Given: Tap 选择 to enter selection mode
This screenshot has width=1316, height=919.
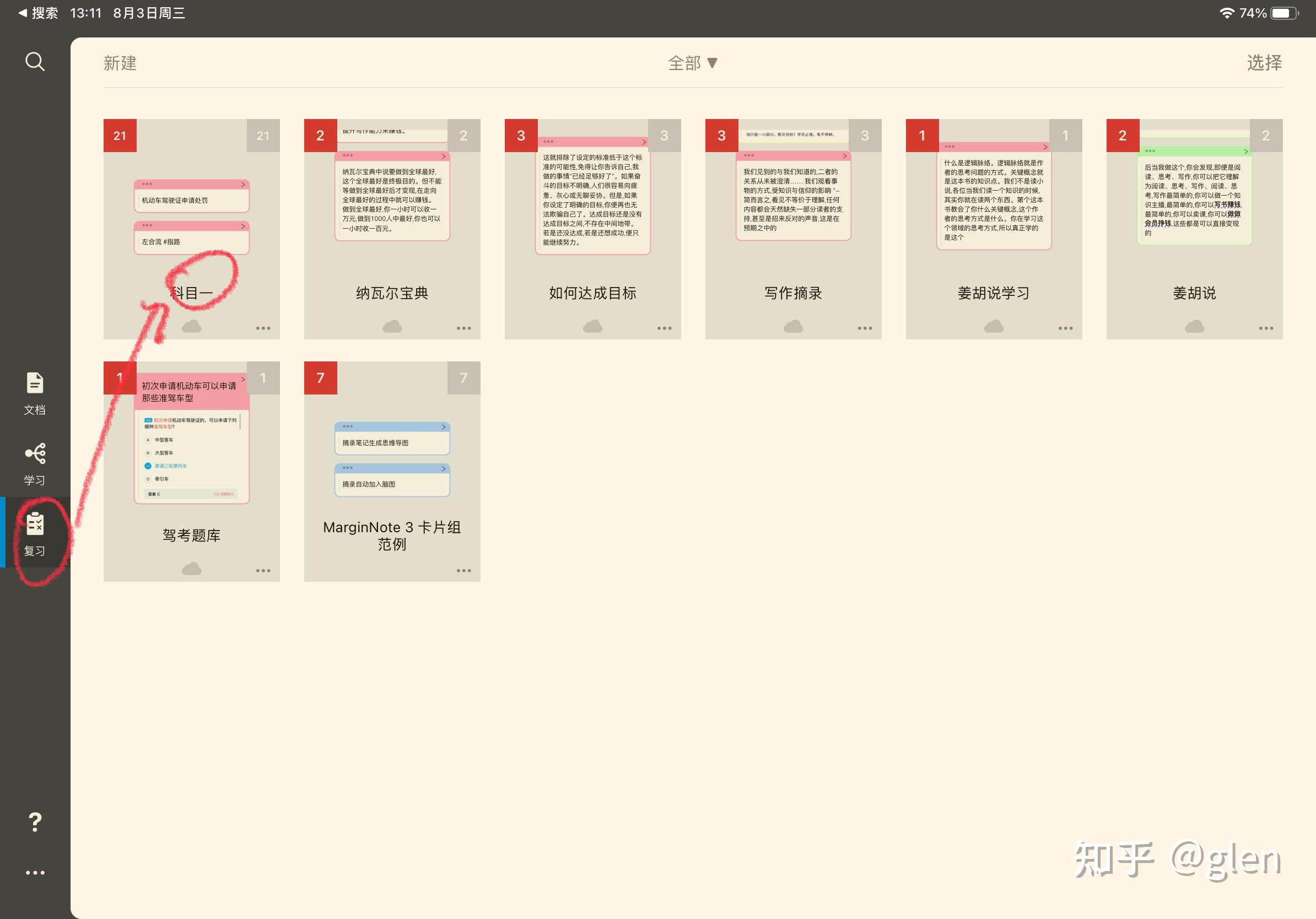Looking at the screenshot, I should [x=1264, y=63].
